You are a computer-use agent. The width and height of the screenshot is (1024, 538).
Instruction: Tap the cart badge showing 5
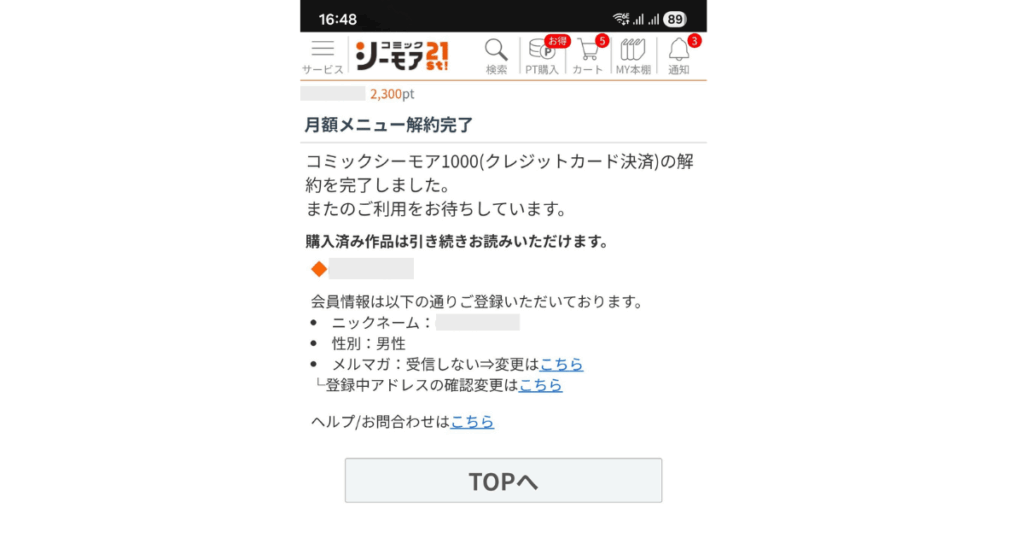point(601,41)
